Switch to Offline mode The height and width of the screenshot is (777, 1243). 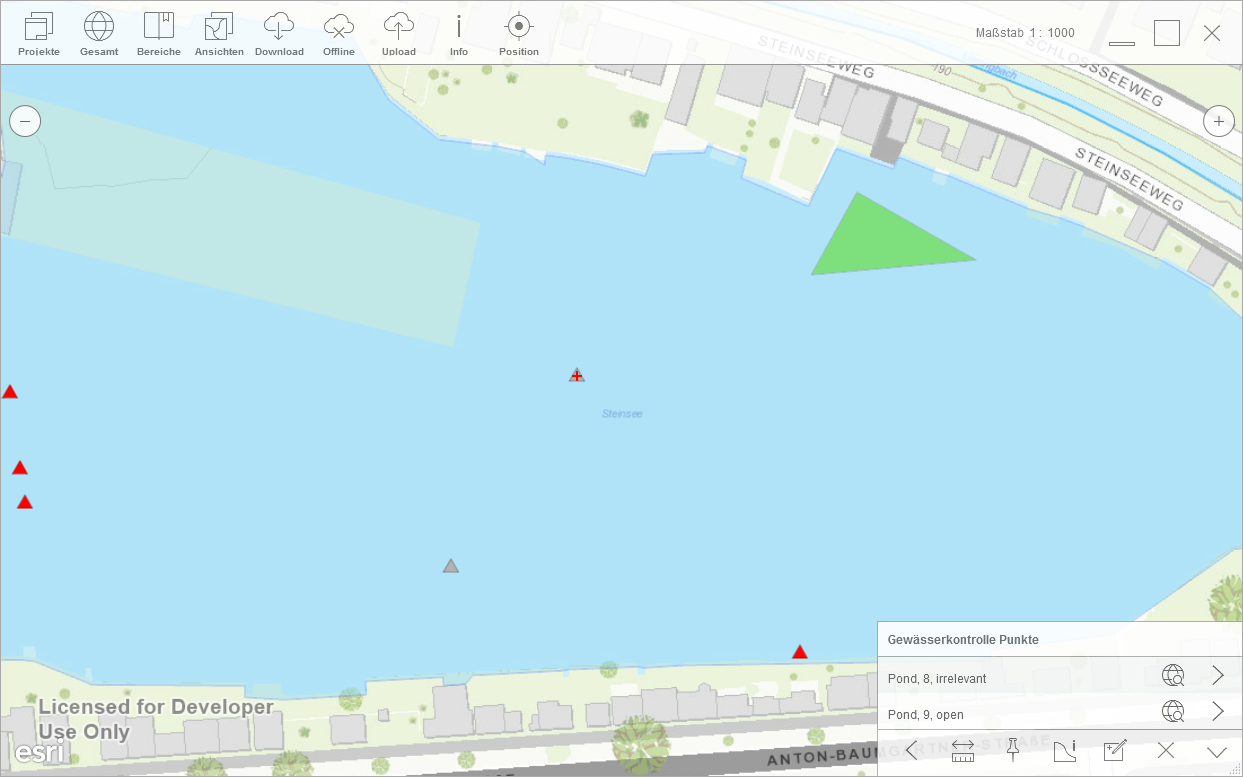click(x=339, y=34)
